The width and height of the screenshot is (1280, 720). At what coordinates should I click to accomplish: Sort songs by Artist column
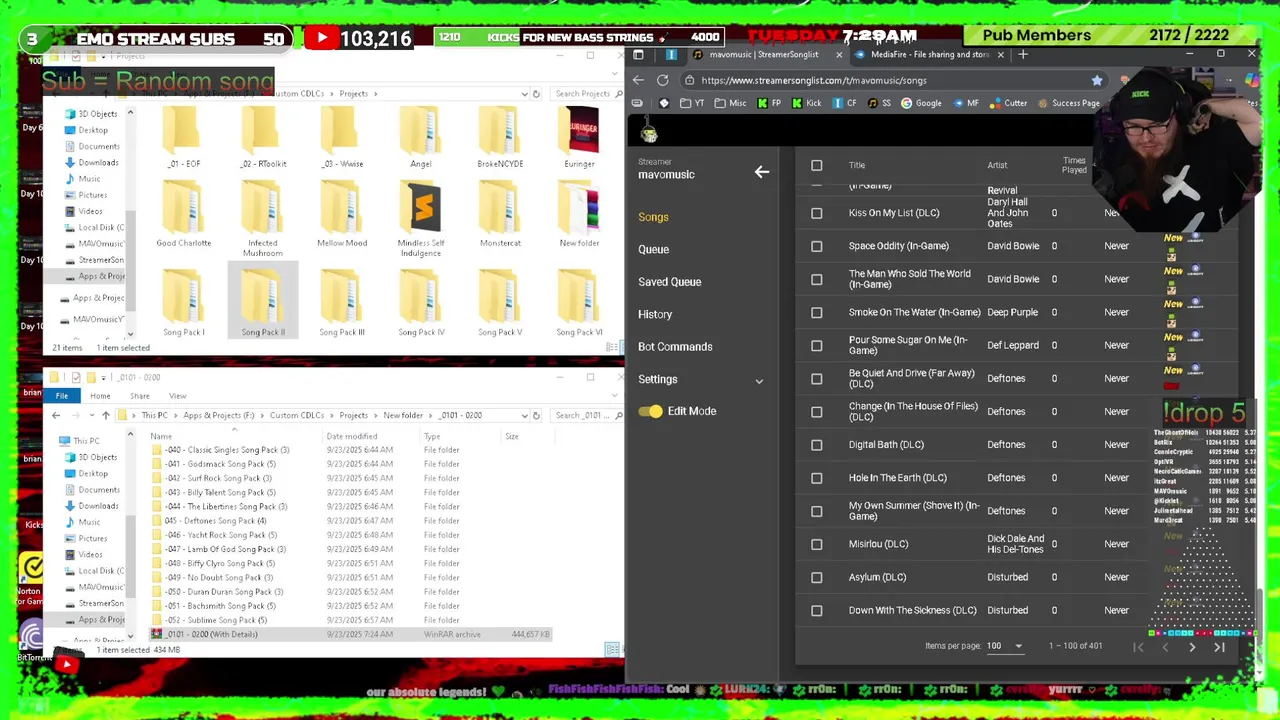(997, 165)
